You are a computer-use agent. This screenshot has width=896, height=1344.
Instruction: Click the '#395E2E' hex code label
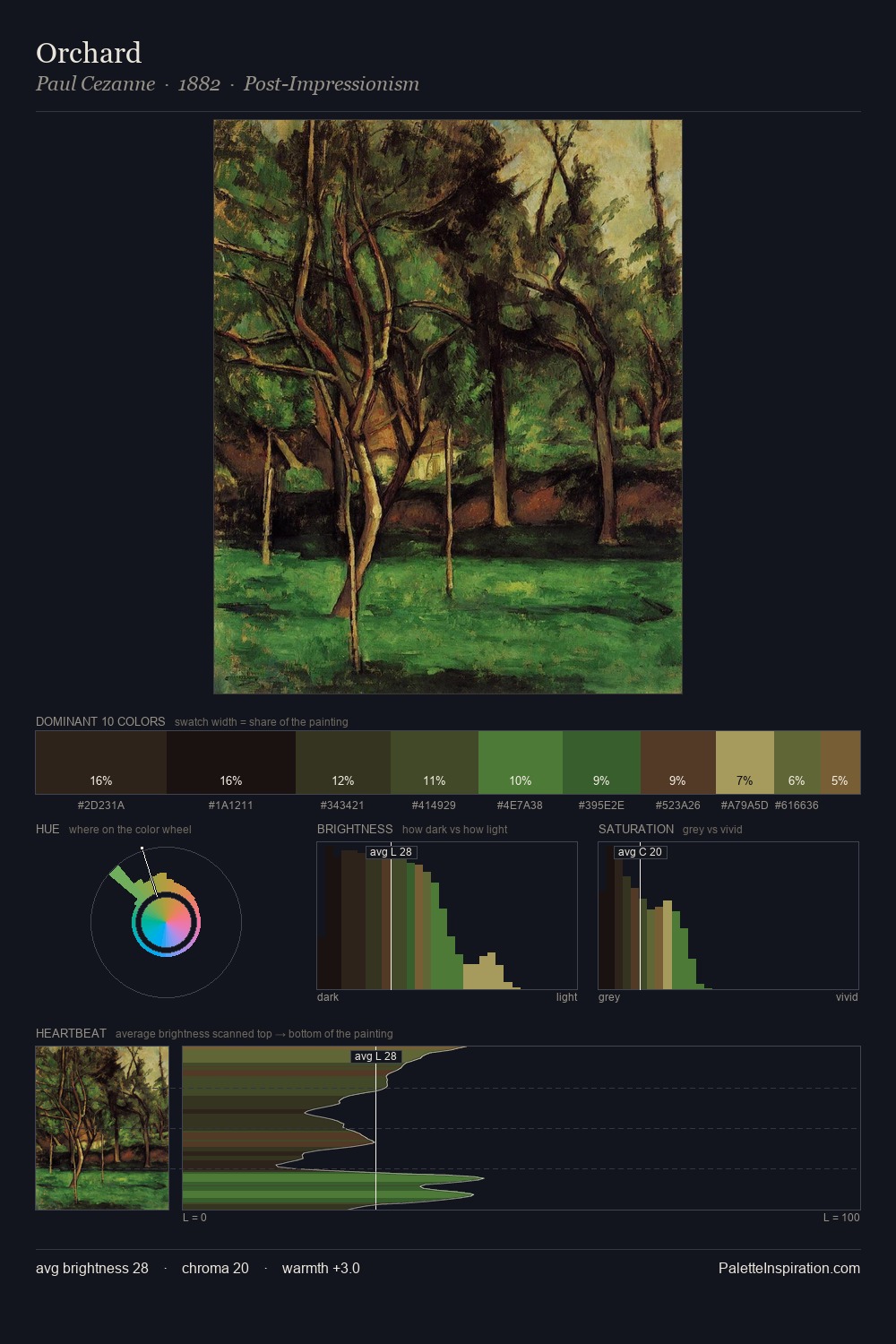point(601,806)
